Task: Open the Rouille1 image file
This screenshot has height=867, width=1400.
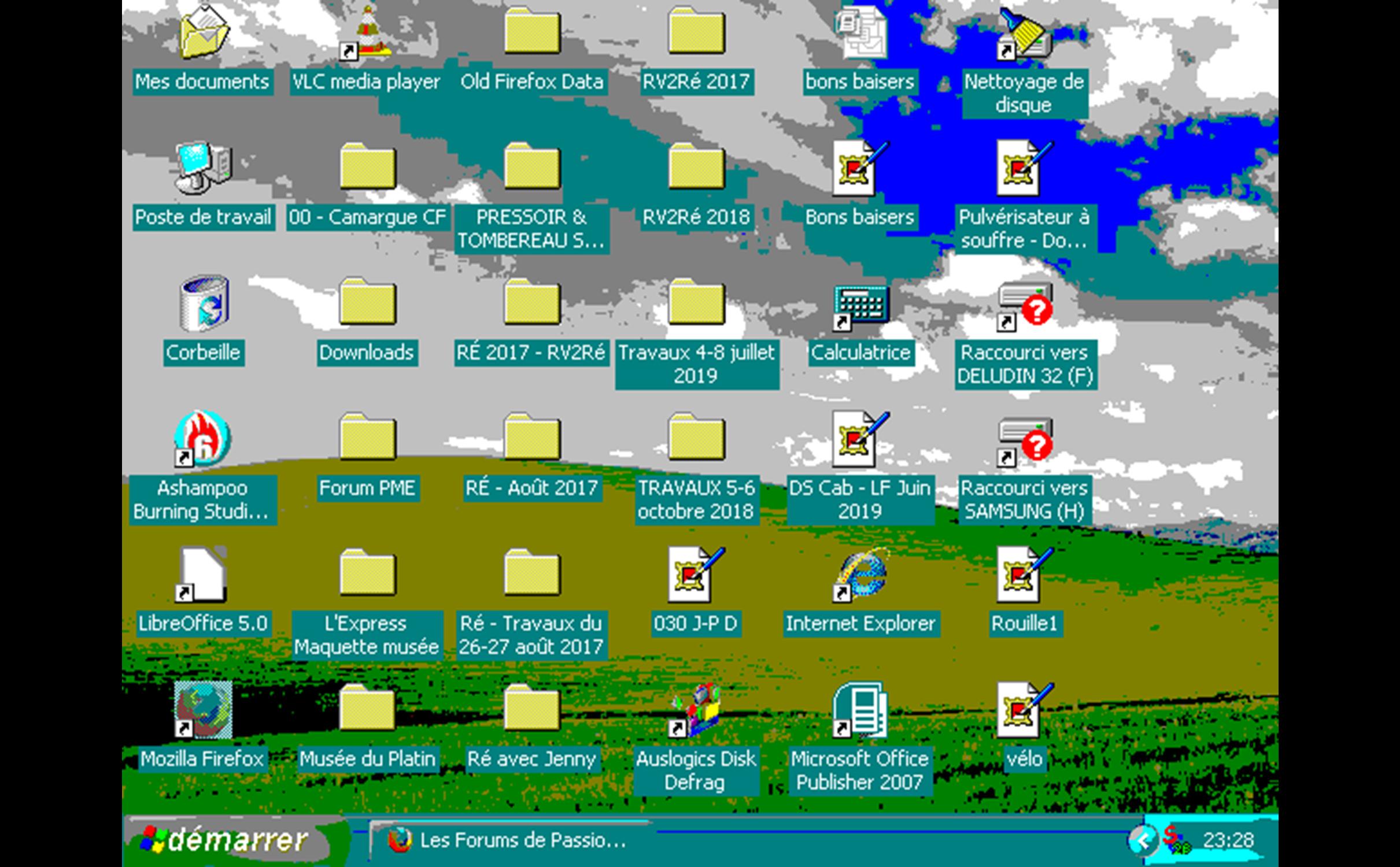Action: pyautogui.click(x=1024, y=574)
